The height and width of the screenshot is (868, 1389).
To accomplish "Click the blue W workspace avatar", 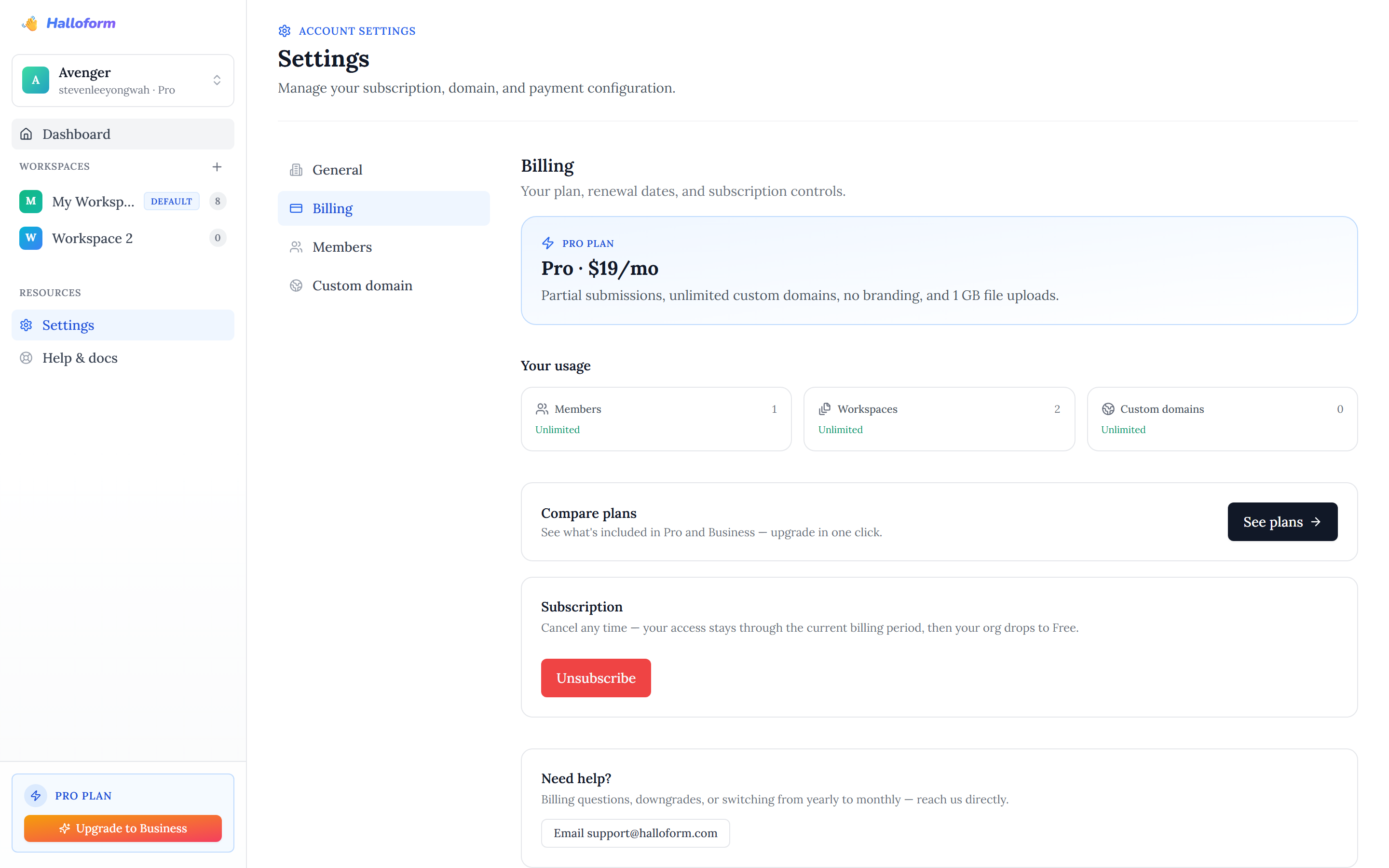I will pyautogui.click(x=31, y=238).
